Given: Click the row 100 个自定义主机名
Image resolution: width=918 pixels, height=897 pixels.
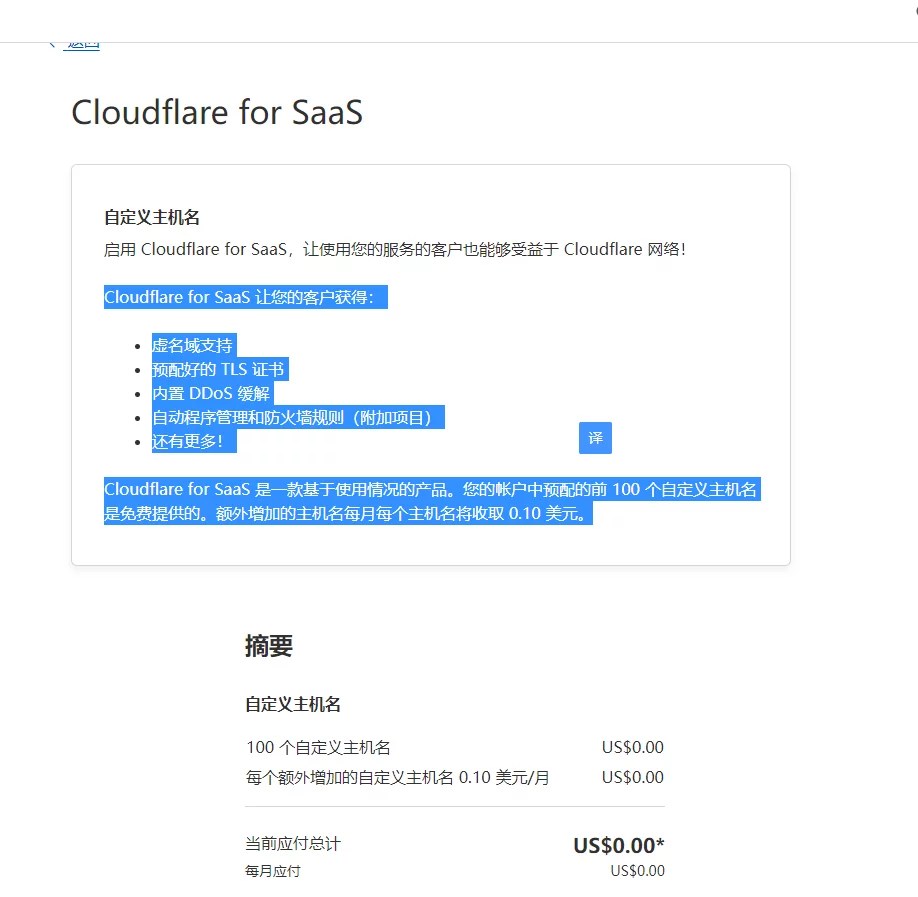Looking at the screenshot, I should coord(455,748).
